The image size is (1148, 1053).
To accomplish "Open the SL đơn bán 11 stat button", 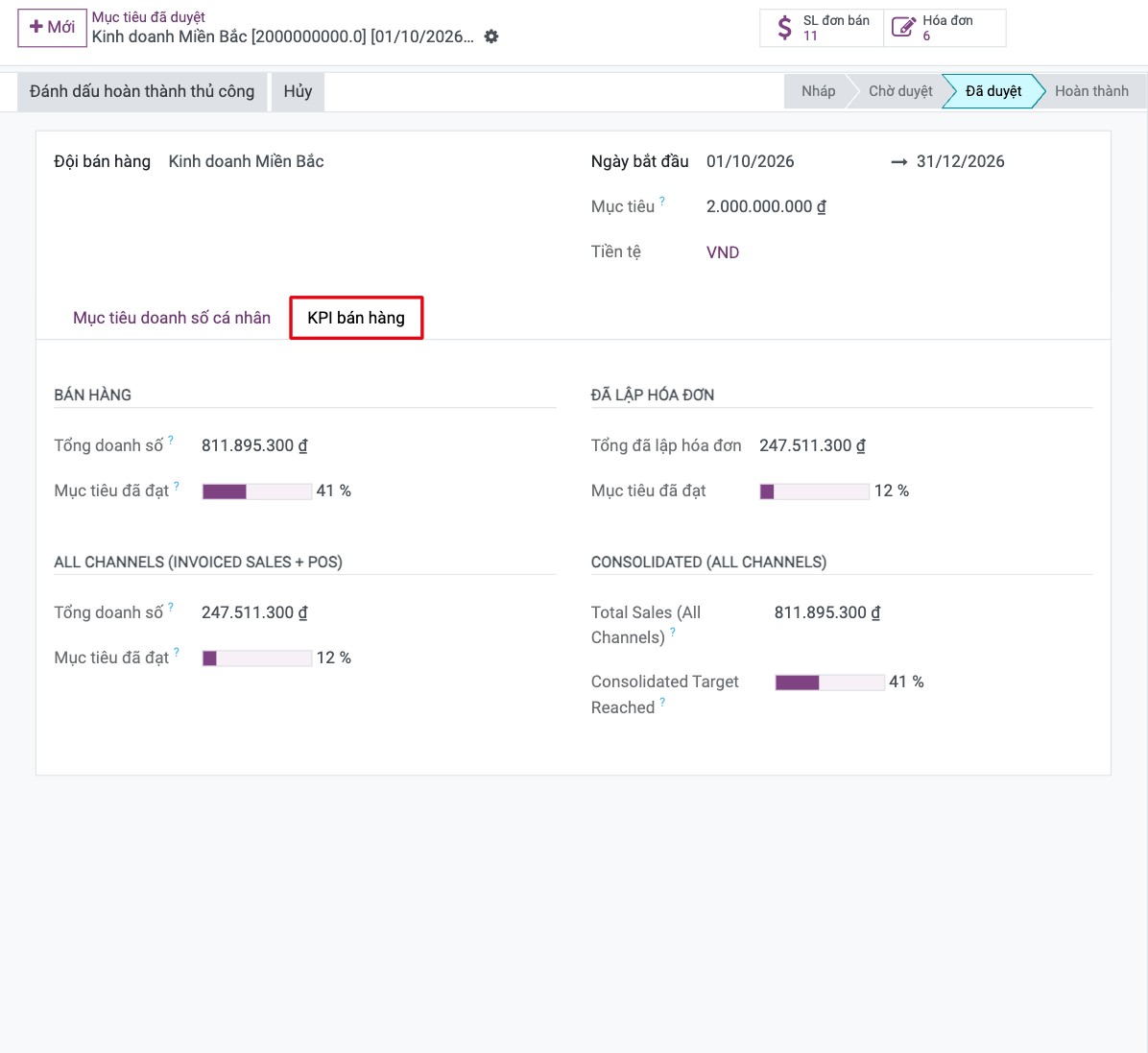I will coord(822,28).
